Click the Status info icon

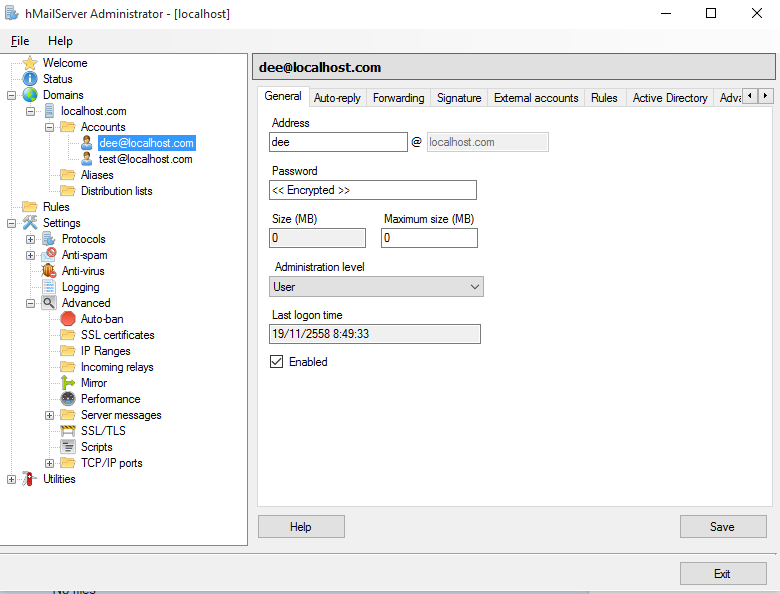30,79
